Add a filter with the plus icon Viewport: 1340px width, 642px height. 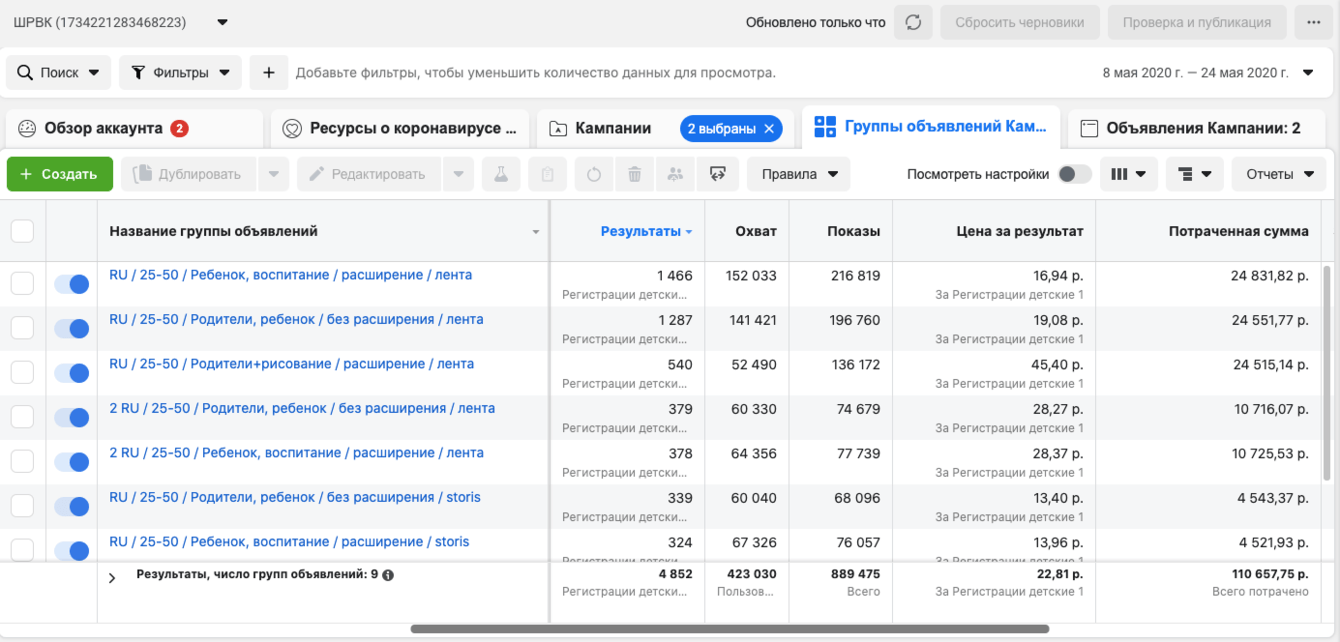[x=268, y=72]
